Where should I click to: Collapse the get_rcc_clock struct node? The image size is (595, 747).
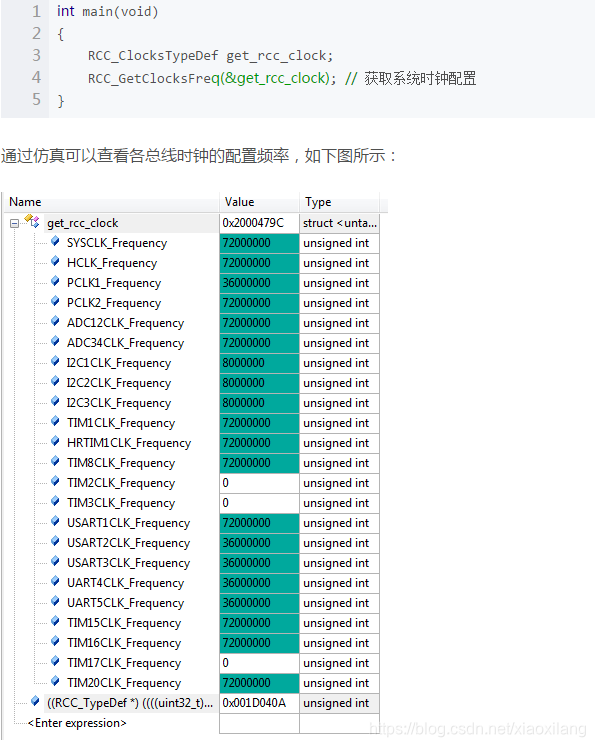(15, 223)
